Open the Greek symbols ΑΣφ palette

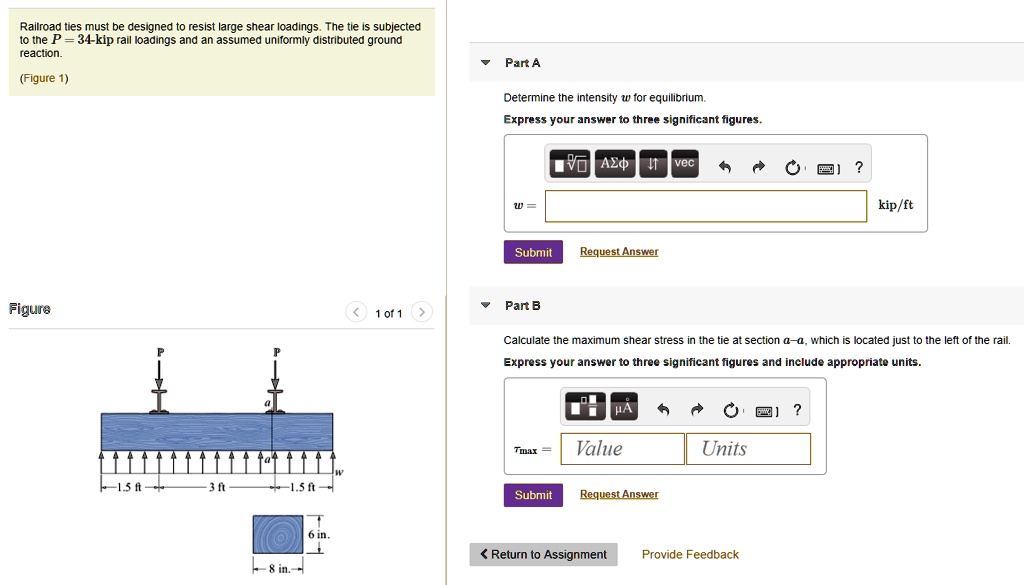coord(613,164)
